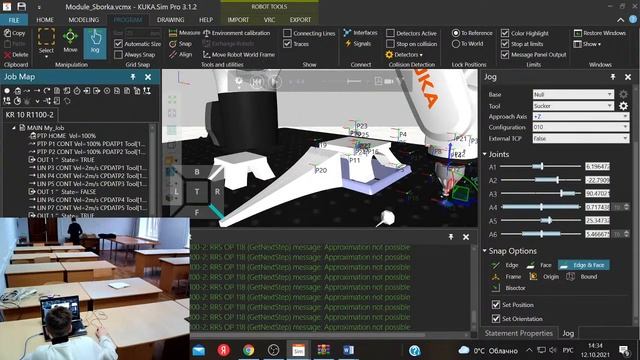Screen dimensions: 640x360
Task: Select To Reference radio button
Action: (x=456, y=33)
